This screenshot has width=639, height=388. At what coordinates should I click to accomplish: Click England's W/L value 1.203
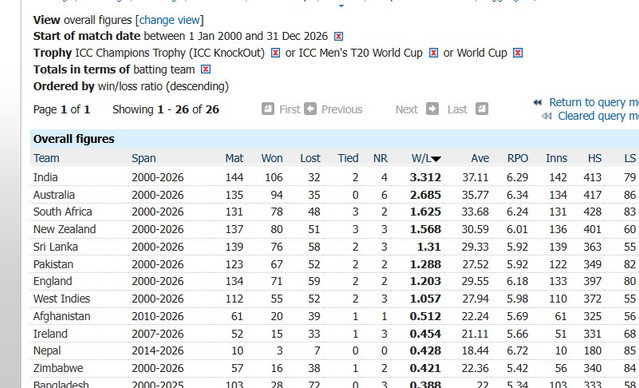pyautogui.click(x=425, y=281)
